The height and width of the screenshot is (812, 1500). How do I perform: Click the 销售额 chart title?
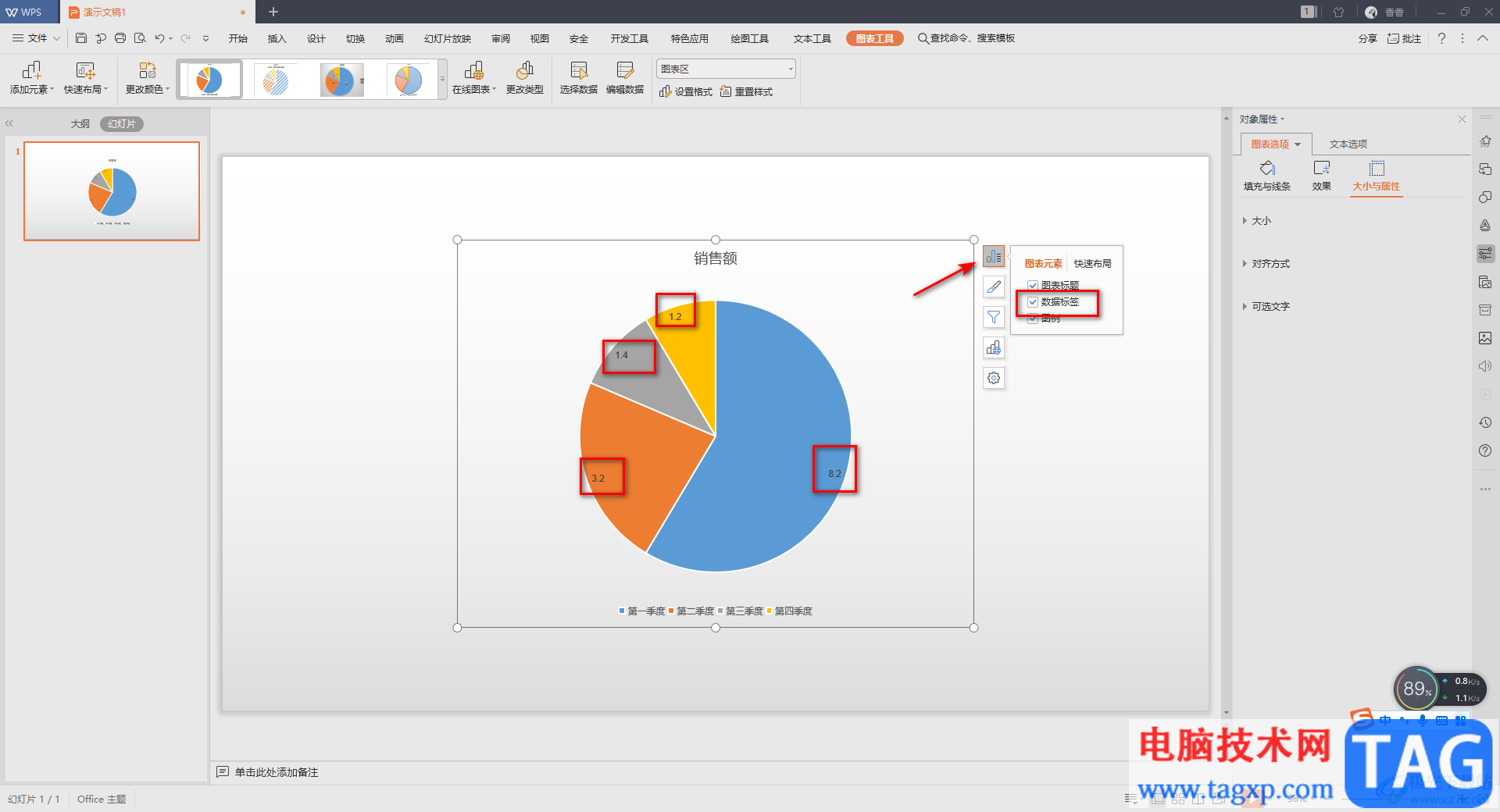click(716, 258)
